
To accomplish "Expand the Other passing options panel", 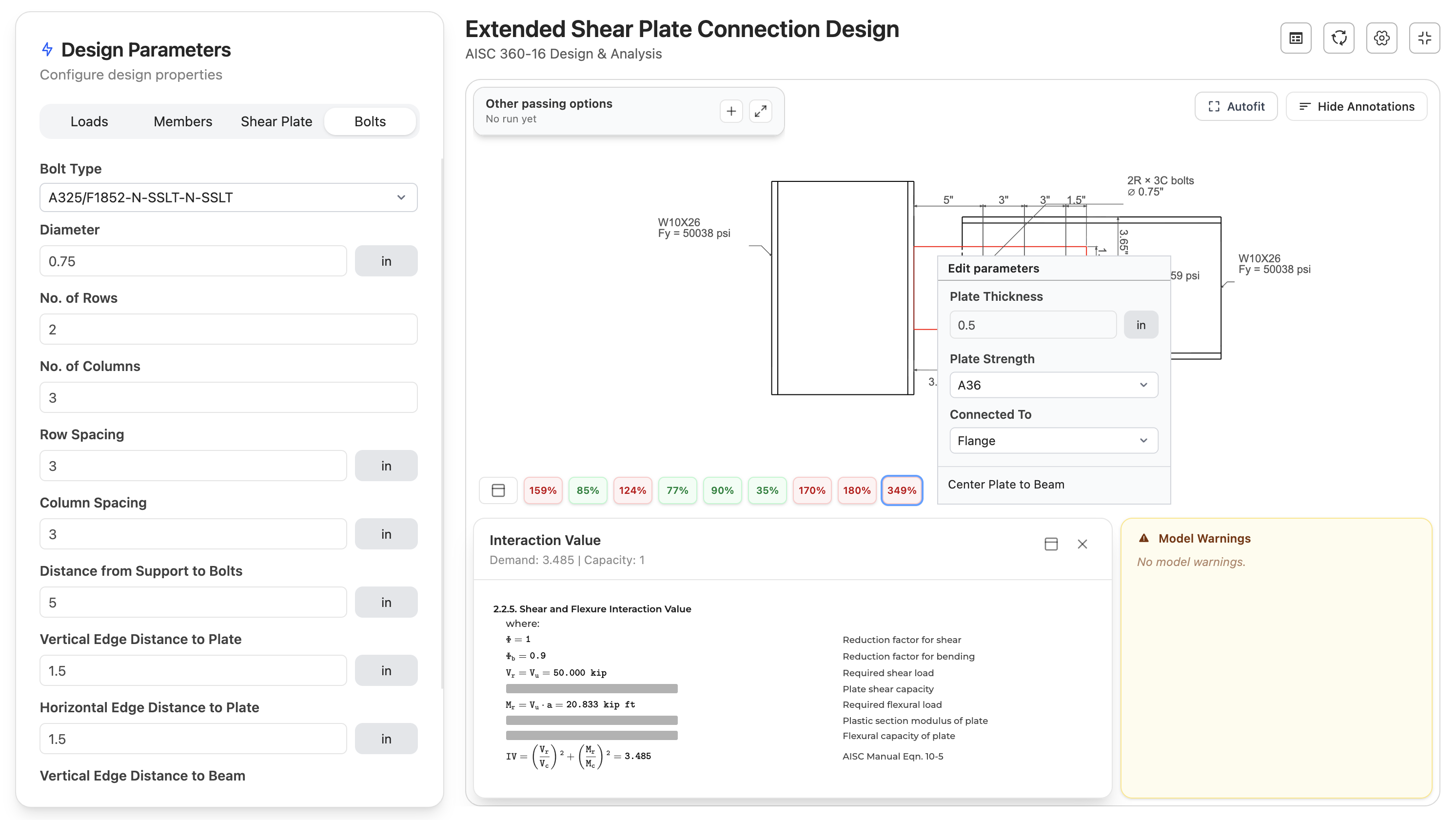I will (760, 111).
